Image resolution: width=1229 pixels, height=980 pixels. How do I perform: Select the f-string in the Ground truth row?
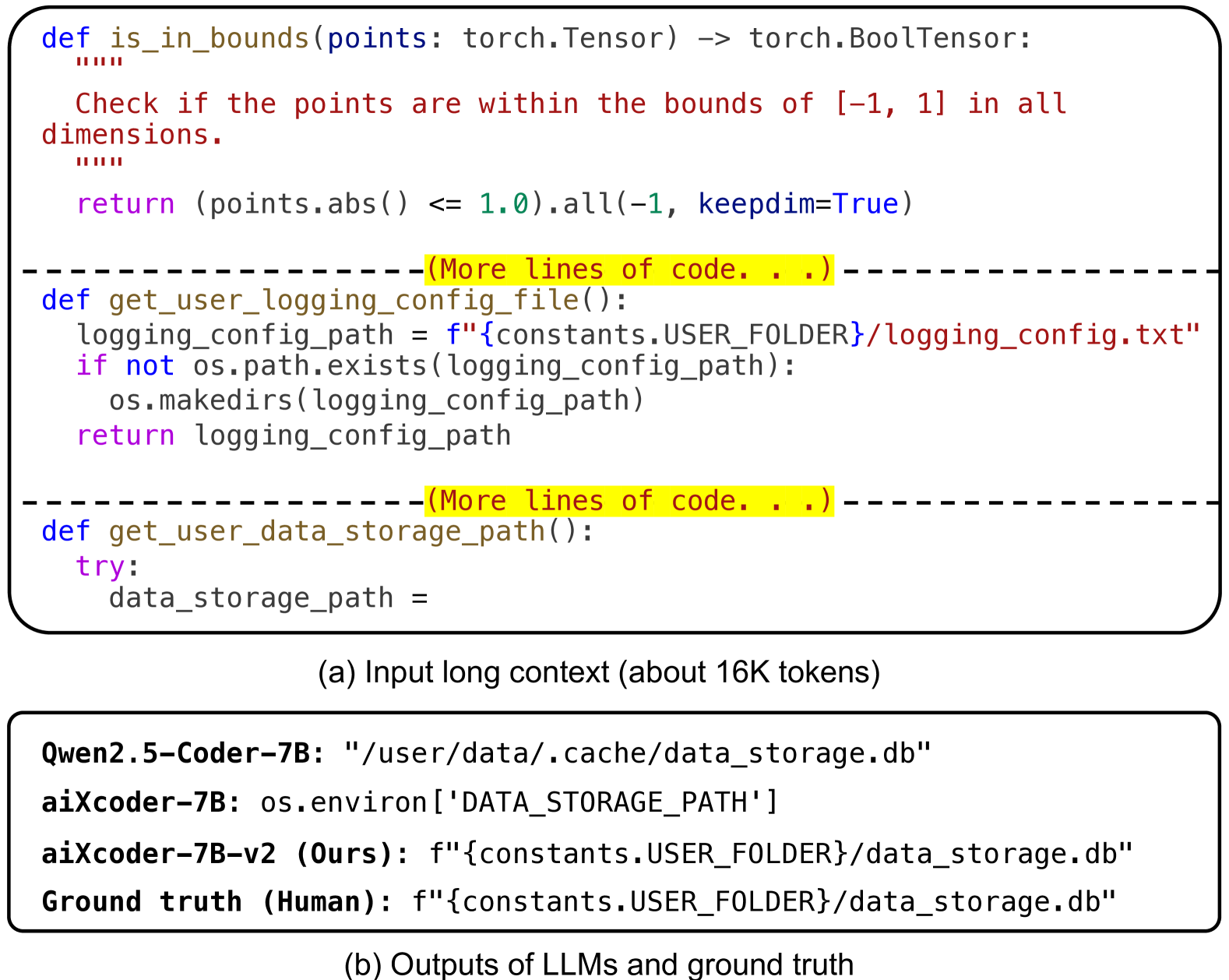click(764, 901)
